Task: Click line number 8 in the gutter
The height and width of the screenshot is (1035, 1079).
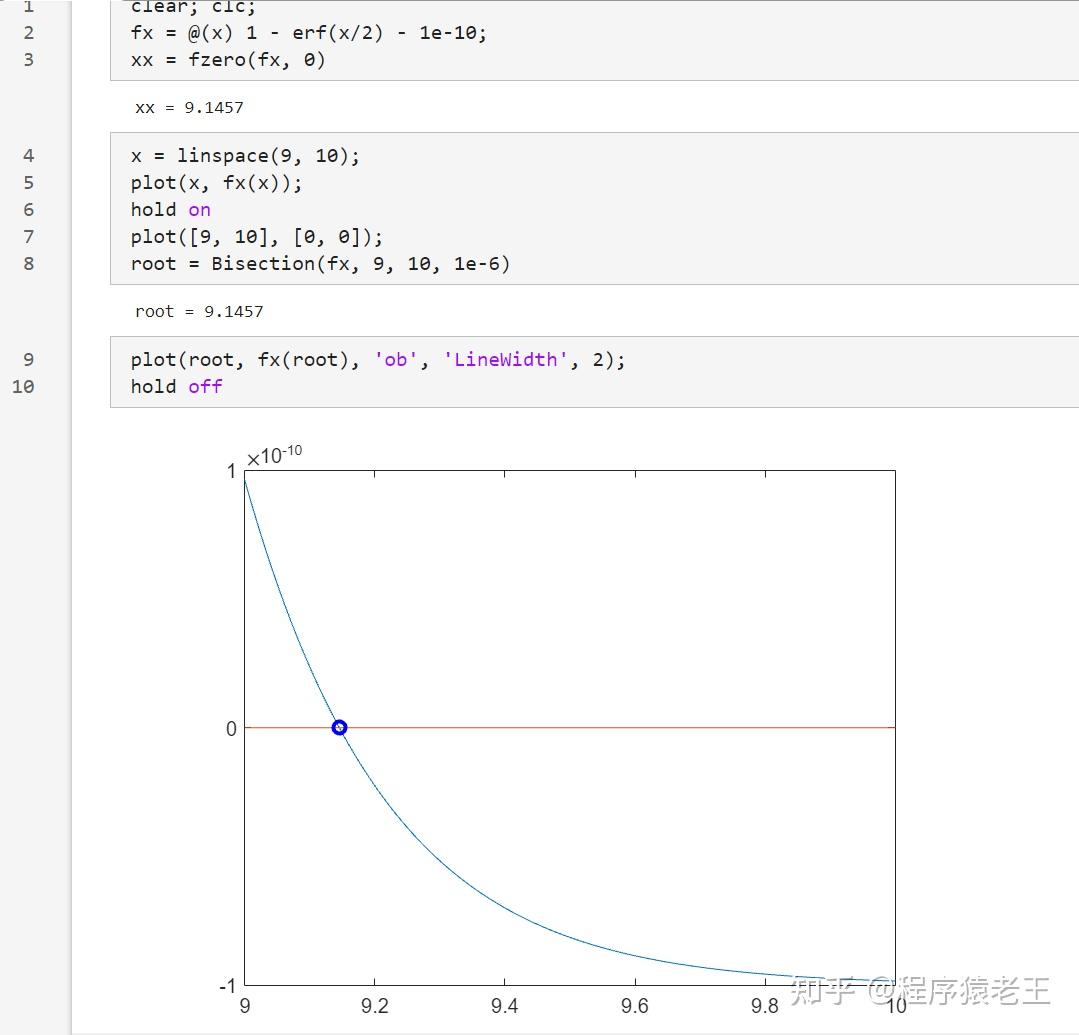Action: pyautogui.click(x=28, y=264)
